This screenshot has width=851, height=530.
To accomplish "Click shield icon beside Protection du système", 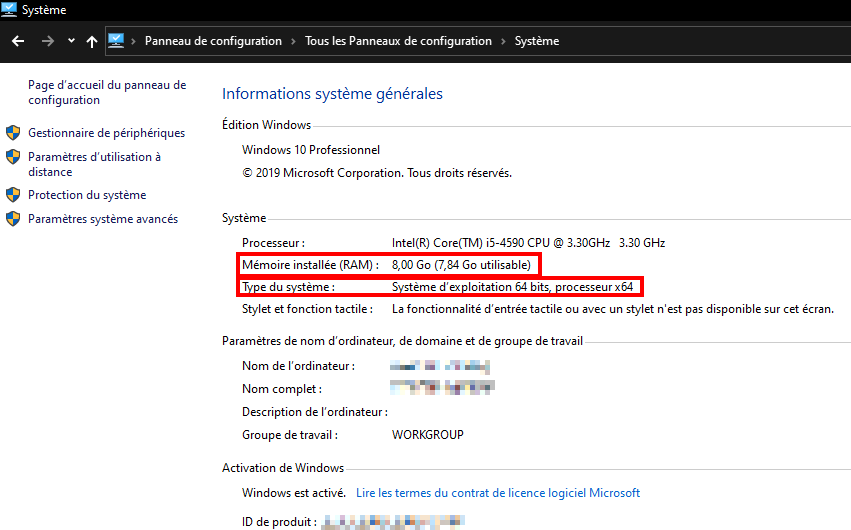I will click(x=13, y=195).
